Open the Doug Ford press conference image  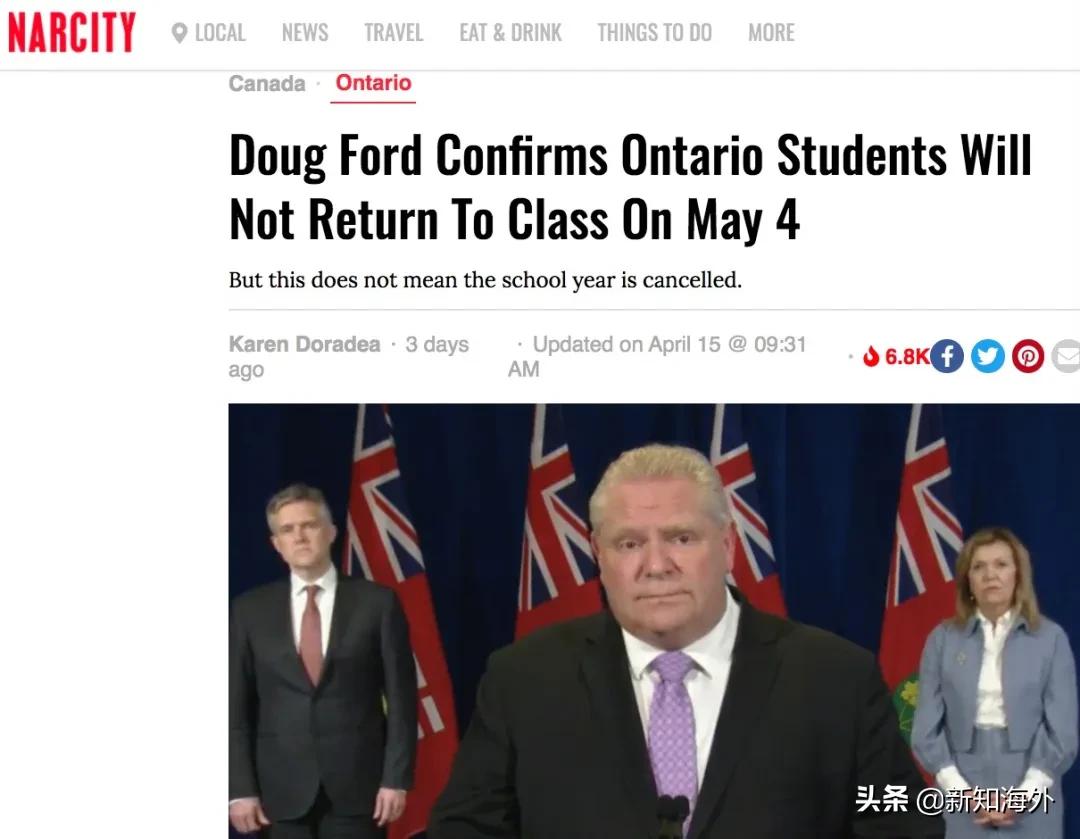(654, 621)
